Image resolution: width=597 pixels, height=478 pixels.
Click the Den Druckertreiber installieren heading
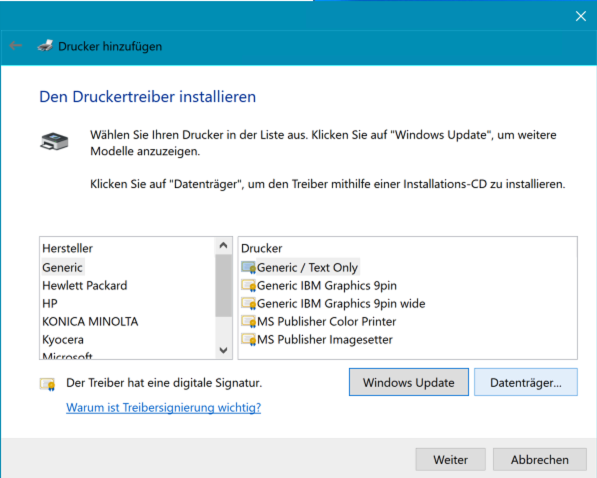[147, 97]
